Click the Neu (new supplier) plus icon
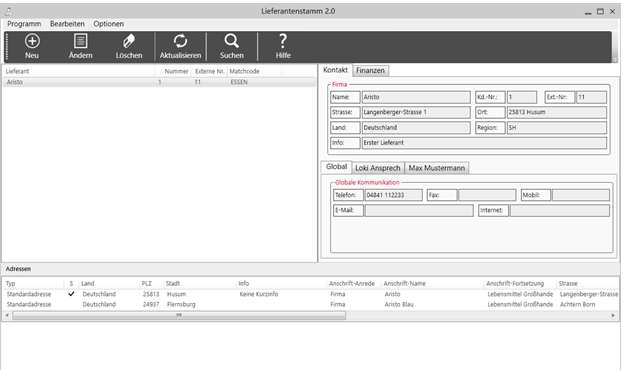The height and width of the screenshot is (370, 621). (32, 41)
